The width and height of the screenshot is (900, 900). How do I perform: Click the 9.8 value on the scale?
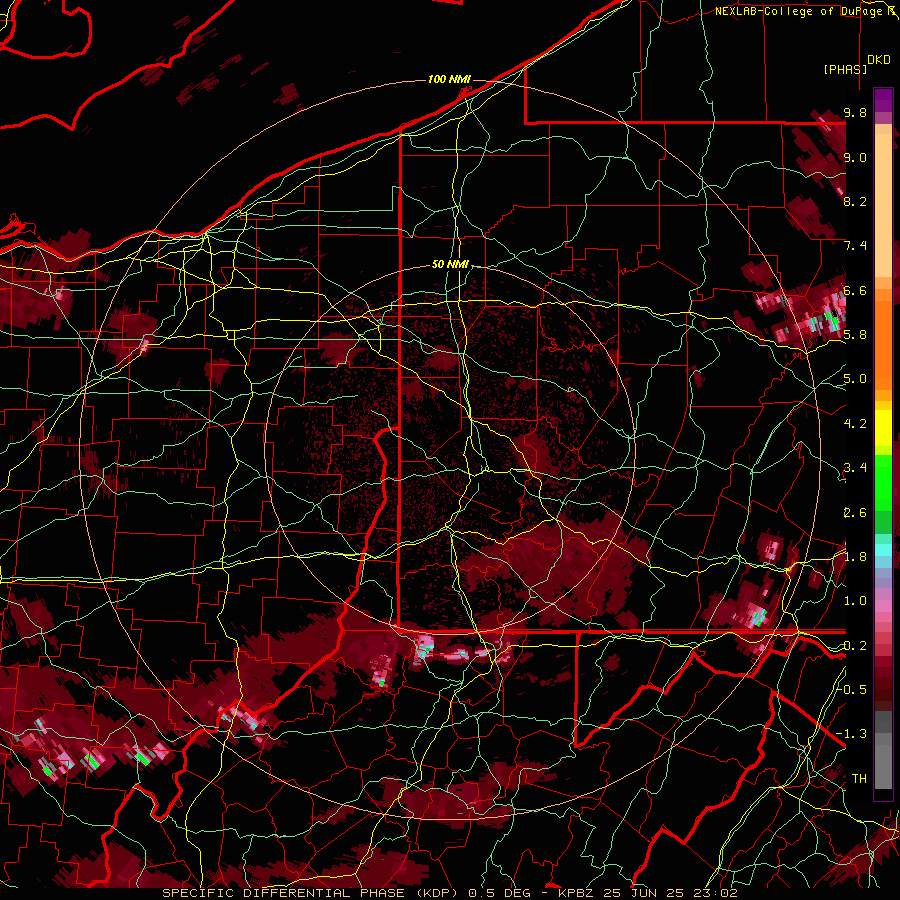click(x=855, y=112)
